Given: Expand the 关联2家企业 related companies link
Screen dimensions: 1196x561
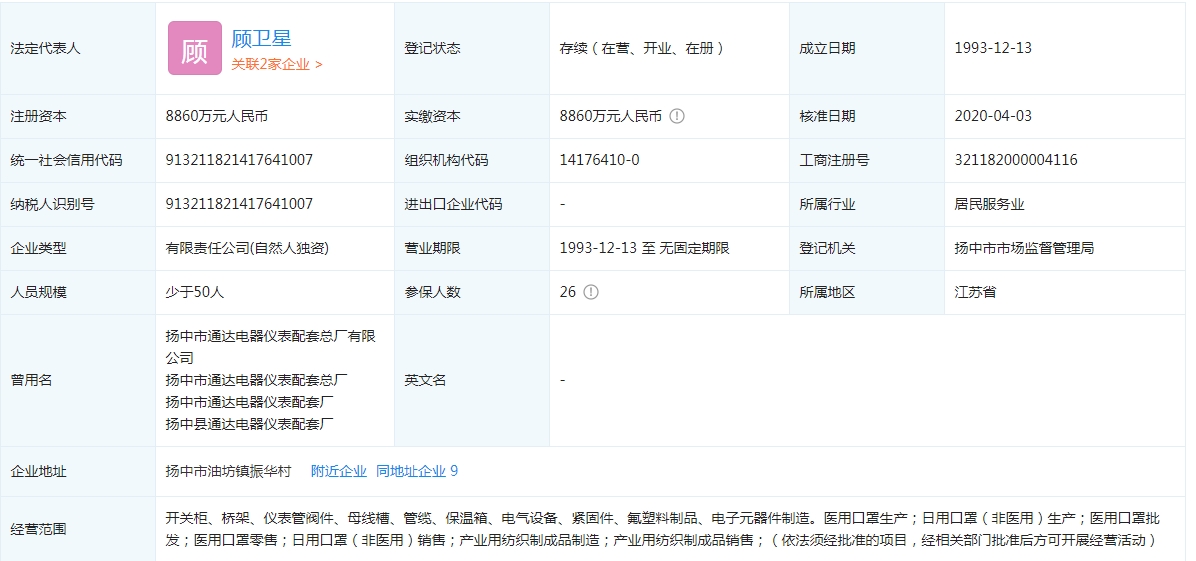Looking at the screenshot, I should click(x=277, y=64).
